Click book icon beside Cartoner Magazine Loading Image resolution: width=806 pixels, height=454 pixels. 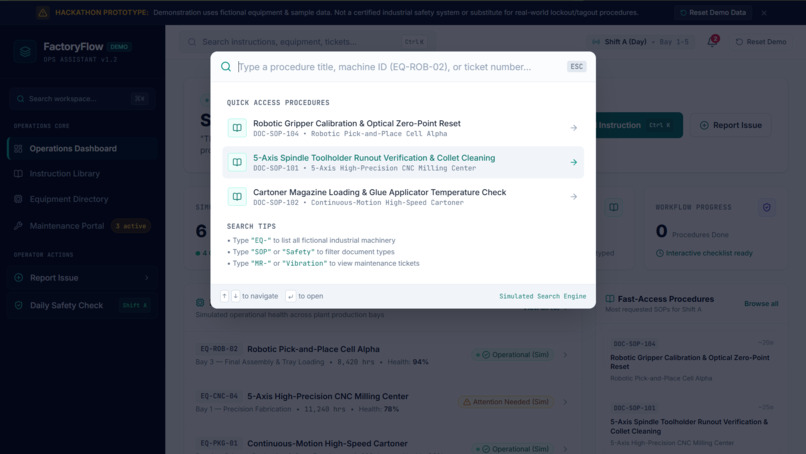[x=237, y=196]
